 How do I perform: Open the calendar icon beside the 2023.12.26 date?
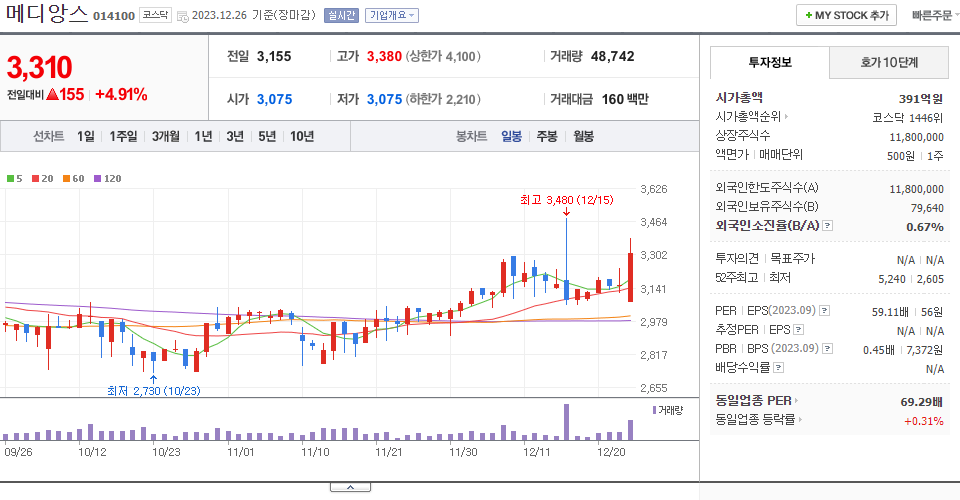point(182,17)
